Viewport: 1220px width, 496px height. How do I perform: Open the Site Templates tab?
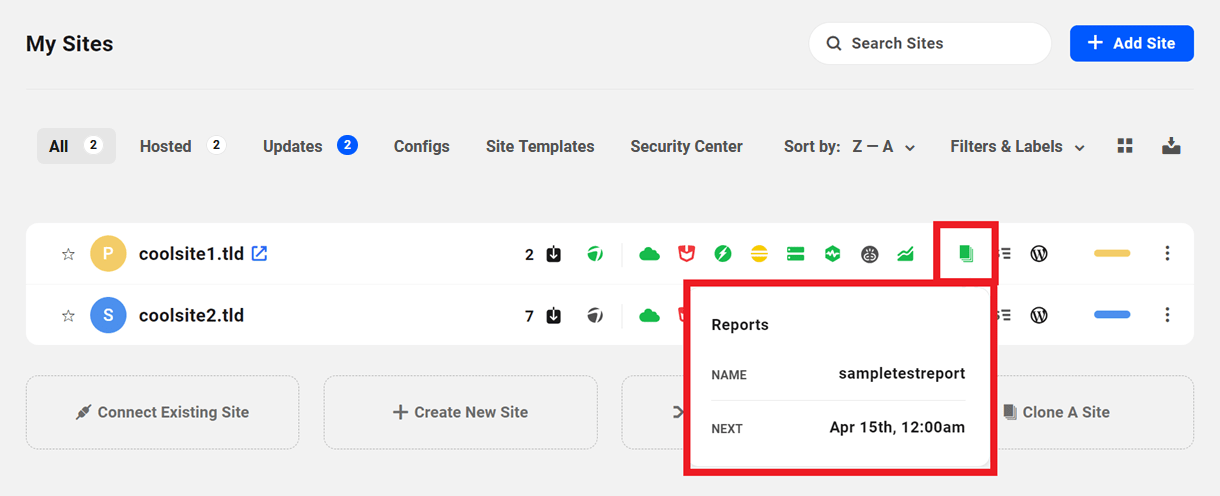click(x=540, y=146)
